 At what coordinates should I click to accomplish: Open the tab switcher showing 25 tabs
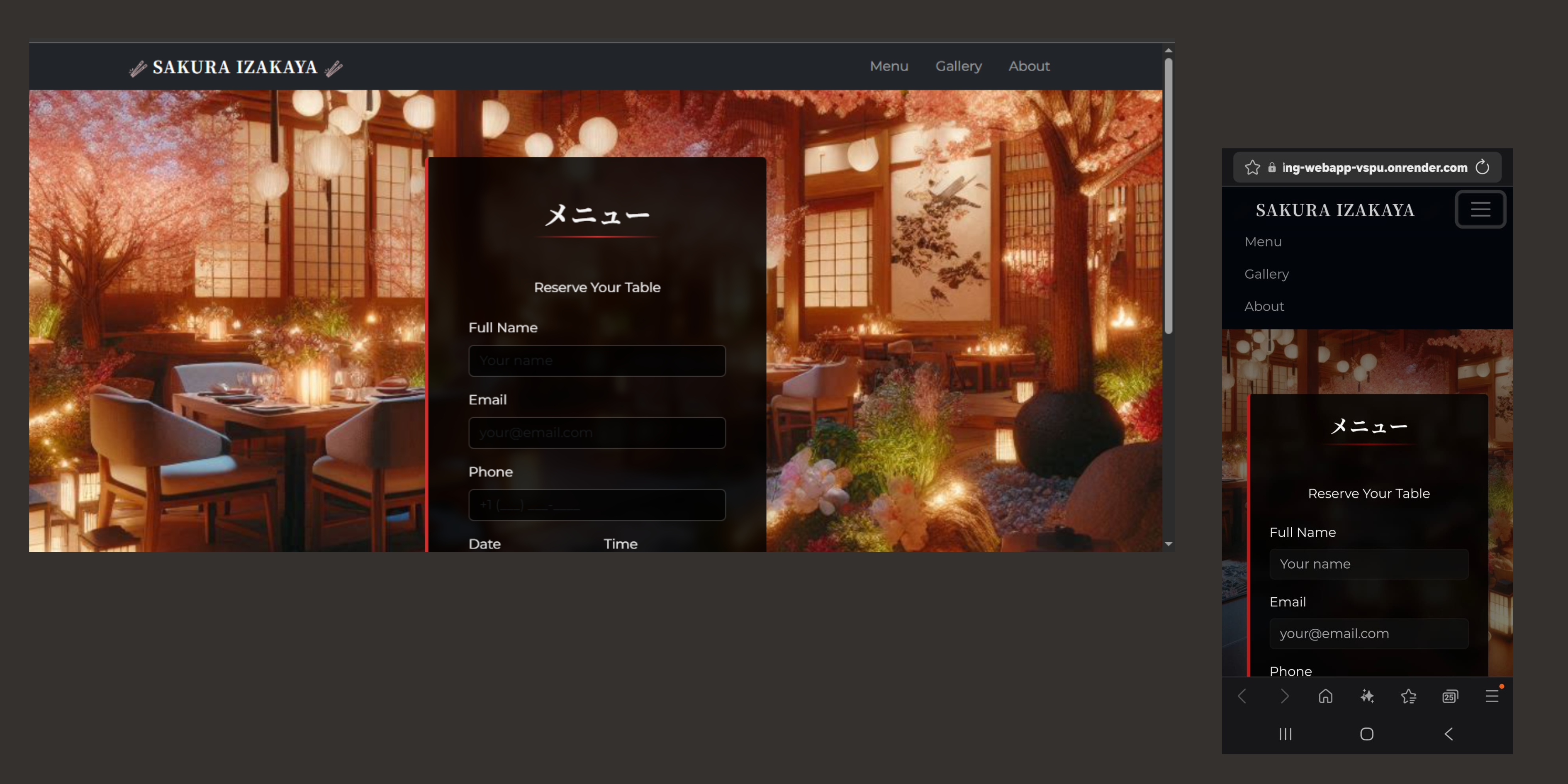coord(1449,696)
